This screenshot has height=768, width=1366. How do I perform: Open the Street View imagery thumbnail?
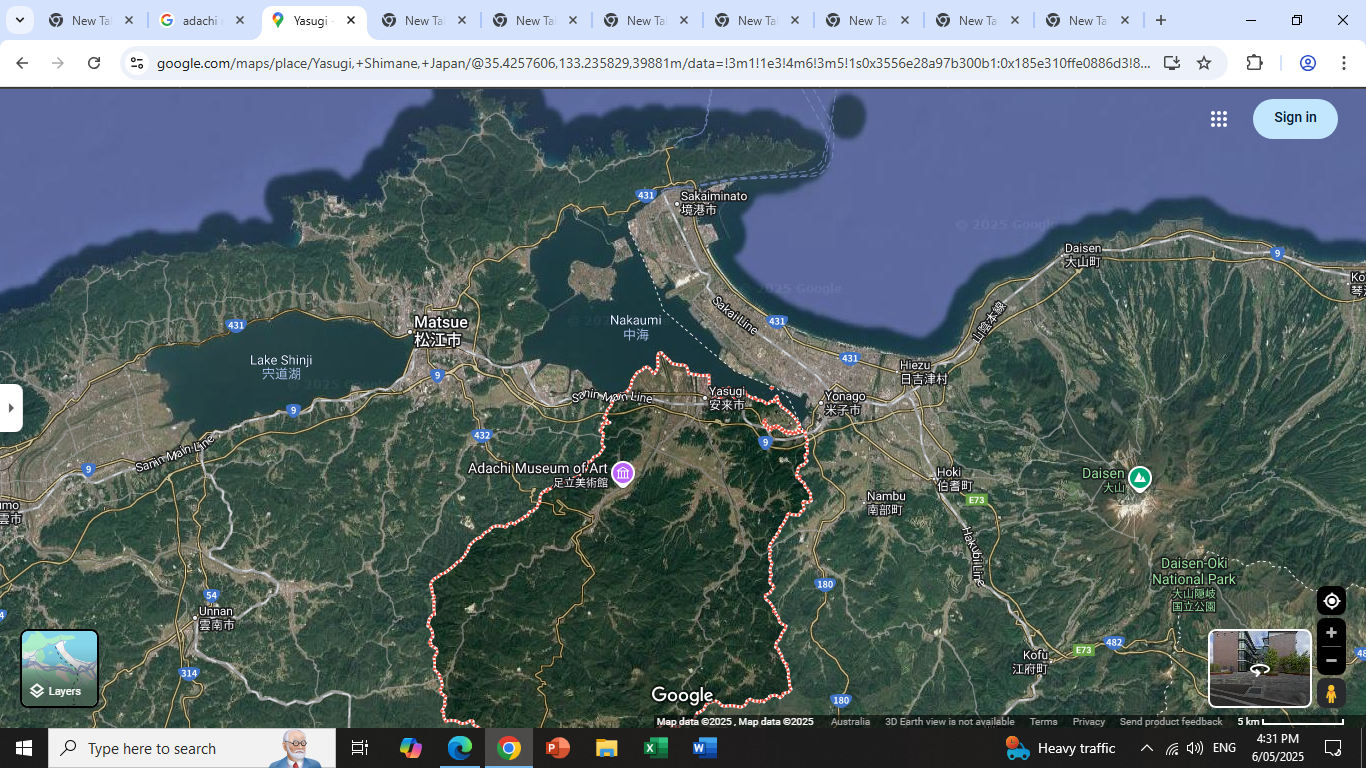tap(1260, 668)
